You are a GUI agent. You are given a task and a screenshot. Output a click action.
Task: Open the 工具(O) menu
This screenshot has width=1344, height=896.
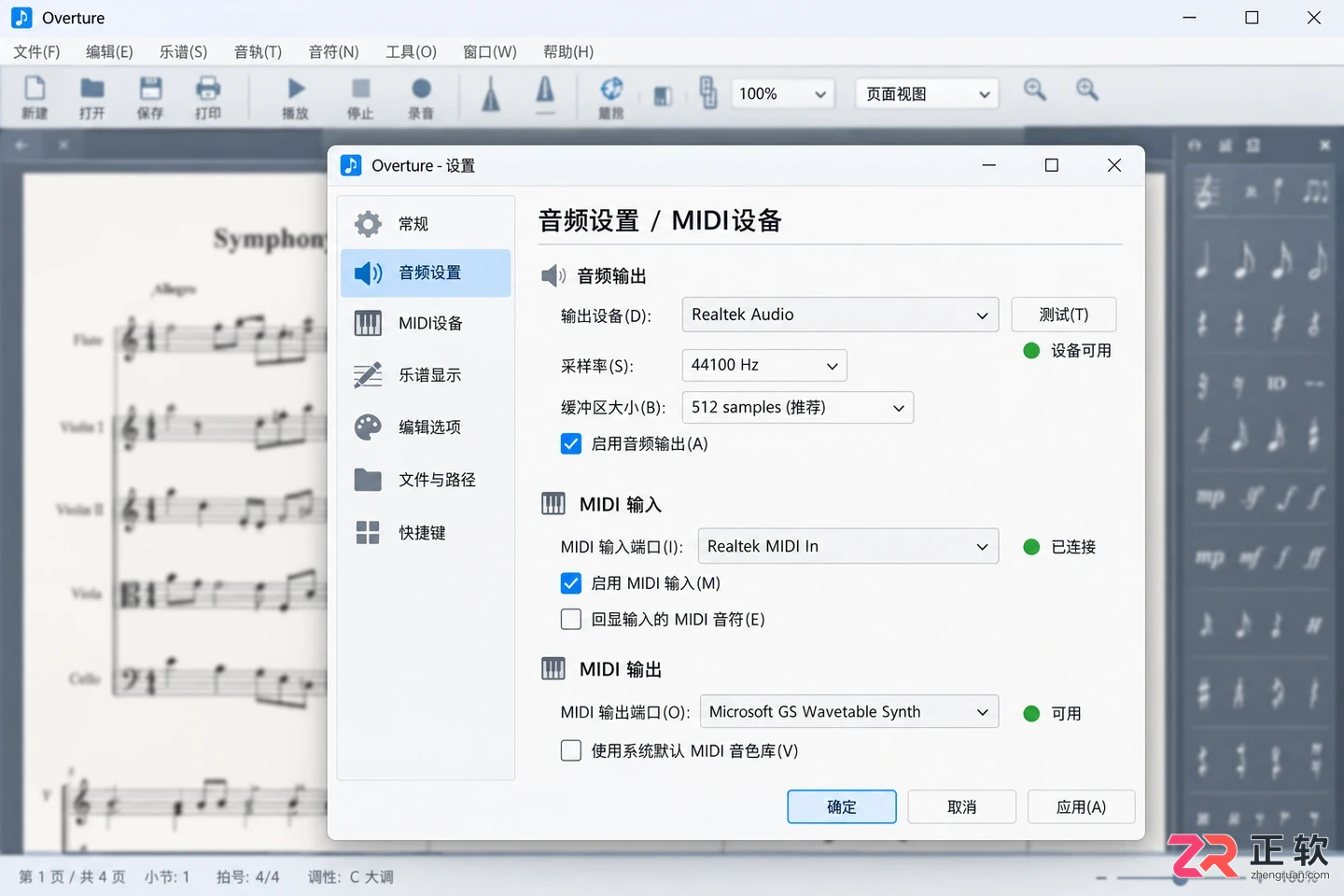point(411,51)
